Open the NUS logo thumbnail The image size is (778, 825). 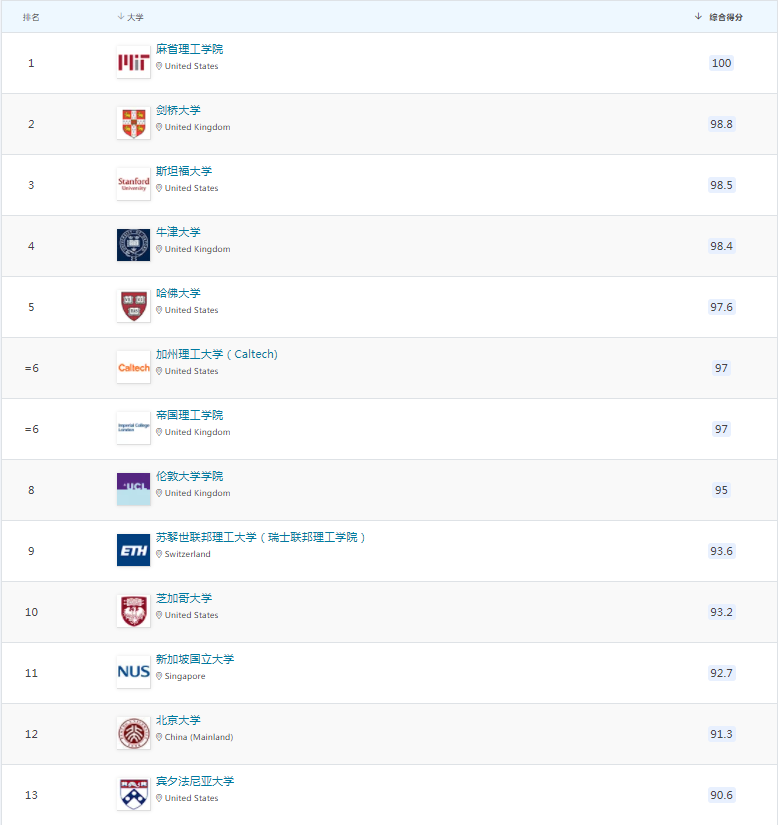134,672
